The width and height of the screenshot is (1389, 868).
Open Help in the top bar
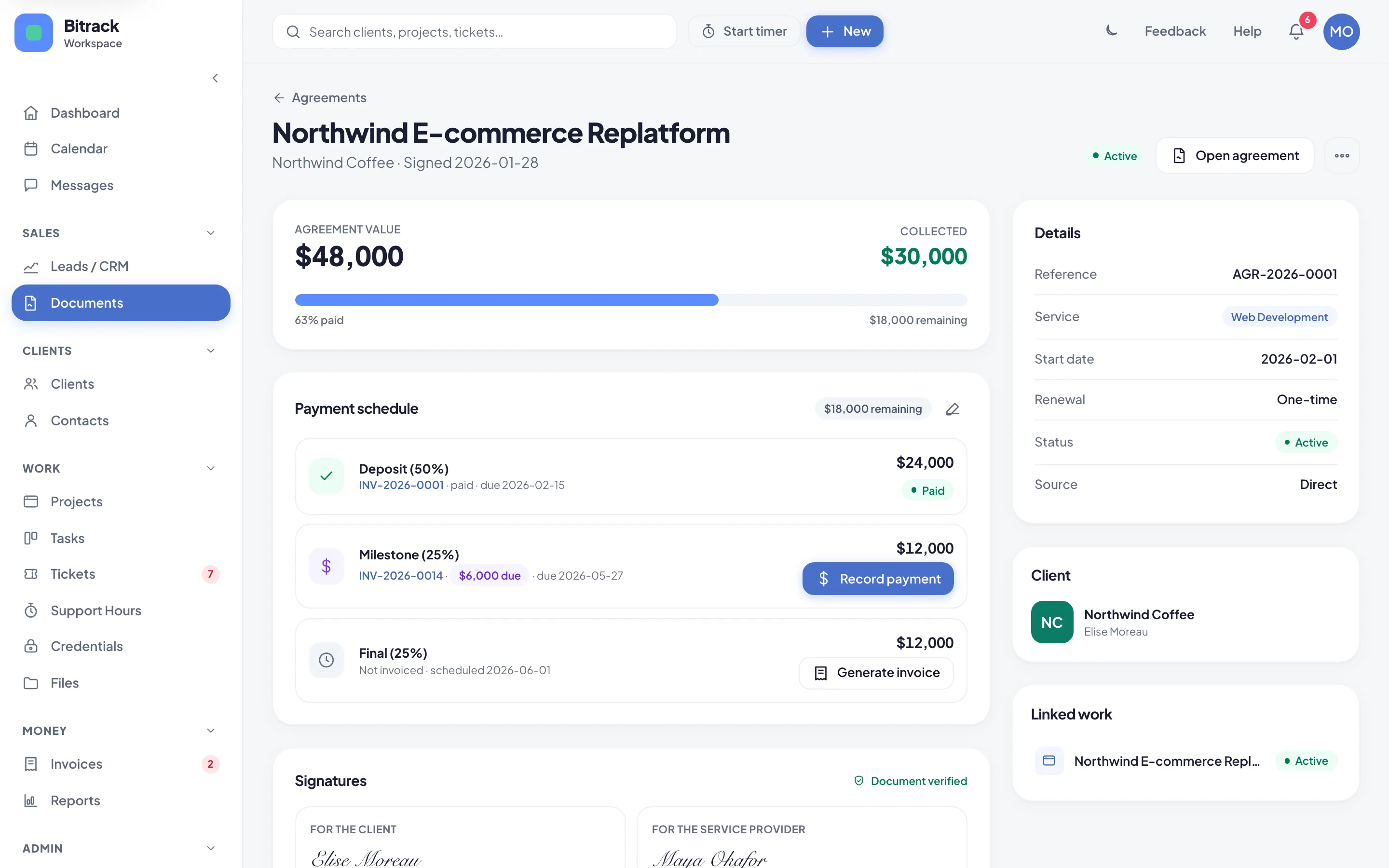(x=1247, y=31)
